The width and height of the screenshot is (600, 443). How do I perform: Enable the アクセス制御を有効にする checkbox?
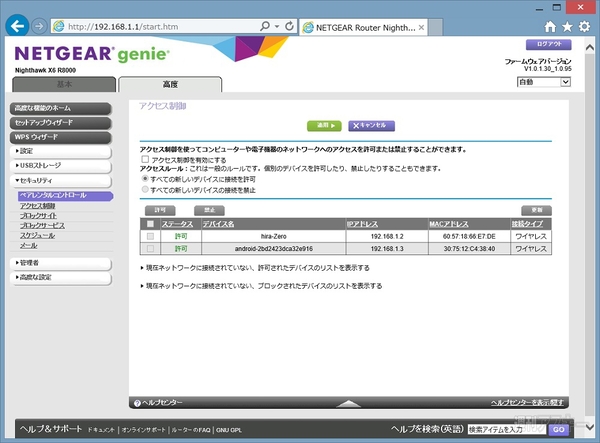[x=146, y=159]
